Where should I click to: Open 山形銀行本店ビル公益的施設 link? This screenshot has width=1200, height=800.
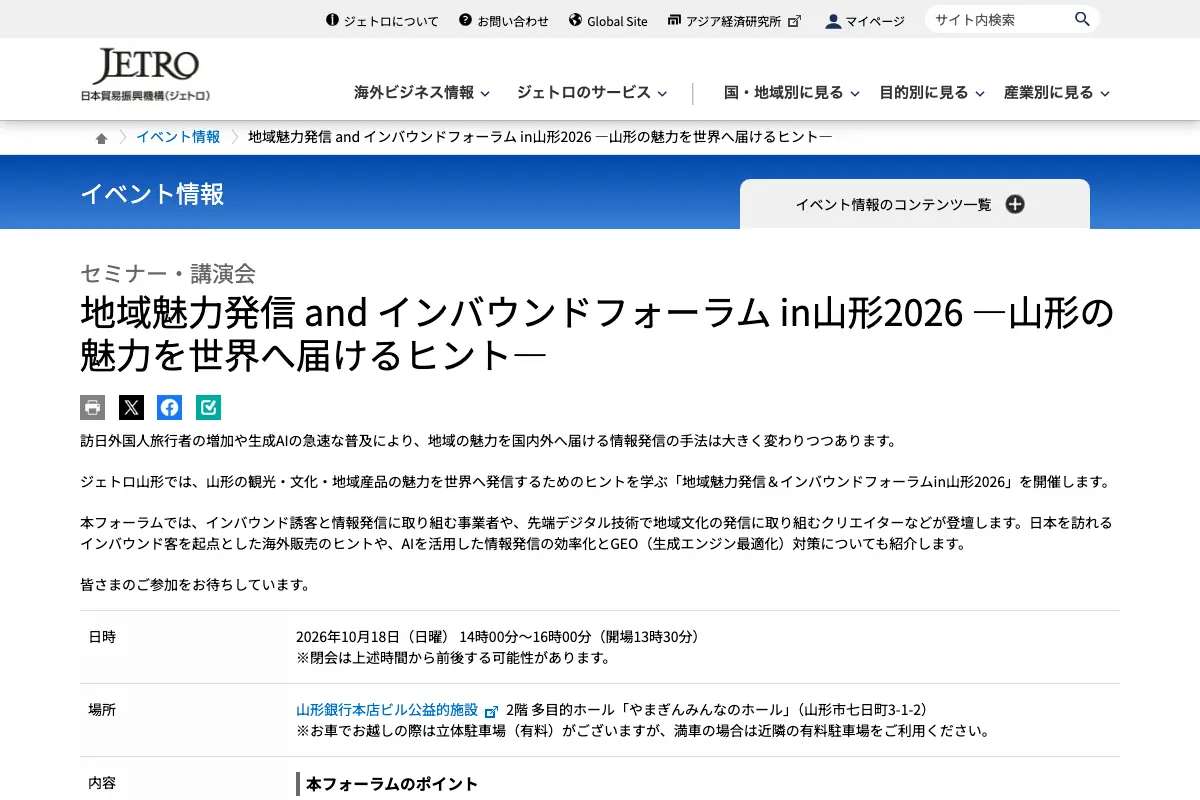(387, 709)
